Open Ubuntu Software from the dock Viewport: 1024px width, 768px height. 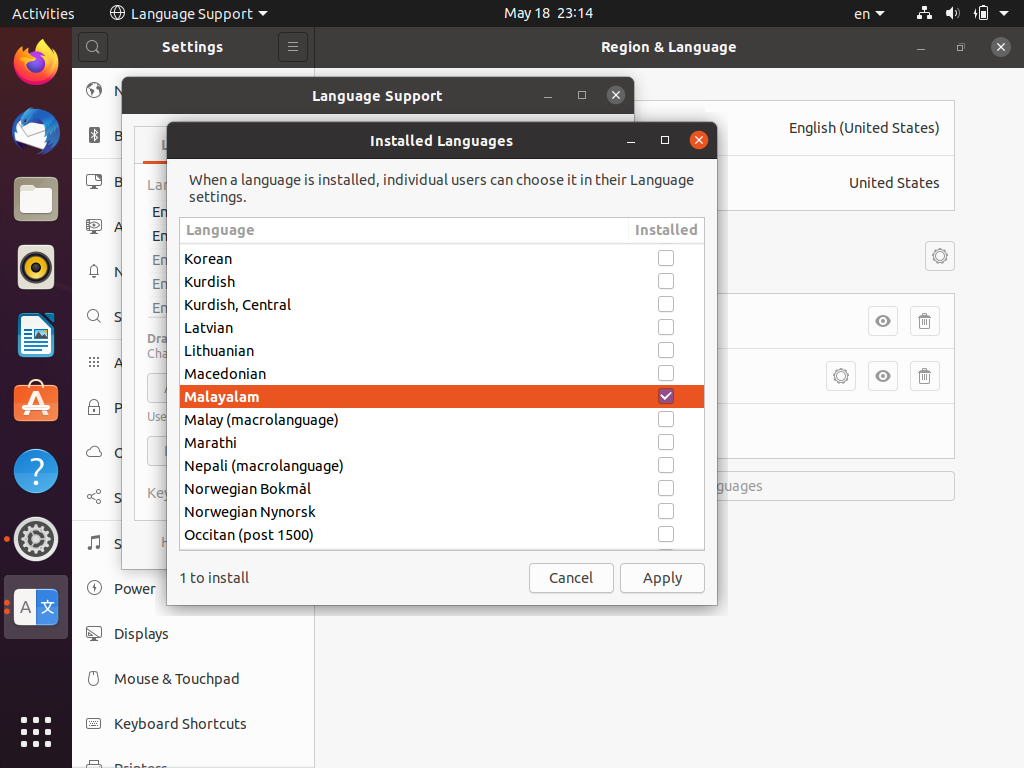pos(36,402)
